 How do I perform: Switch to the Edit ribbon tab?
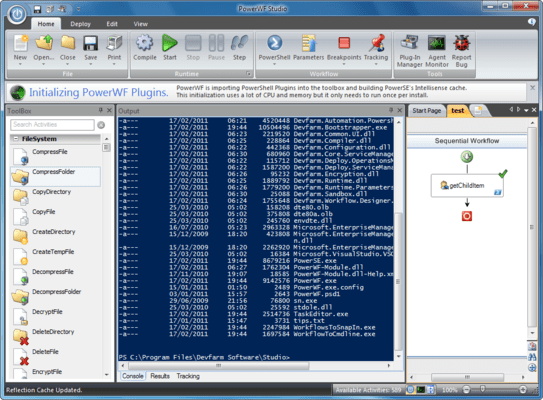coord(112,24)
